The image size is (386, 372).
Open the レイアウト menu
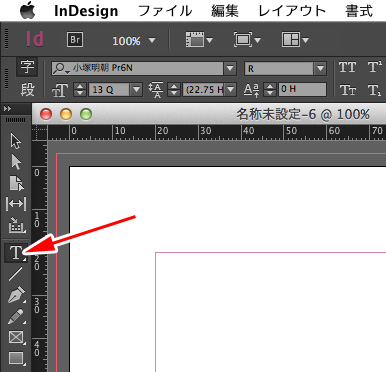pos(292,11)
